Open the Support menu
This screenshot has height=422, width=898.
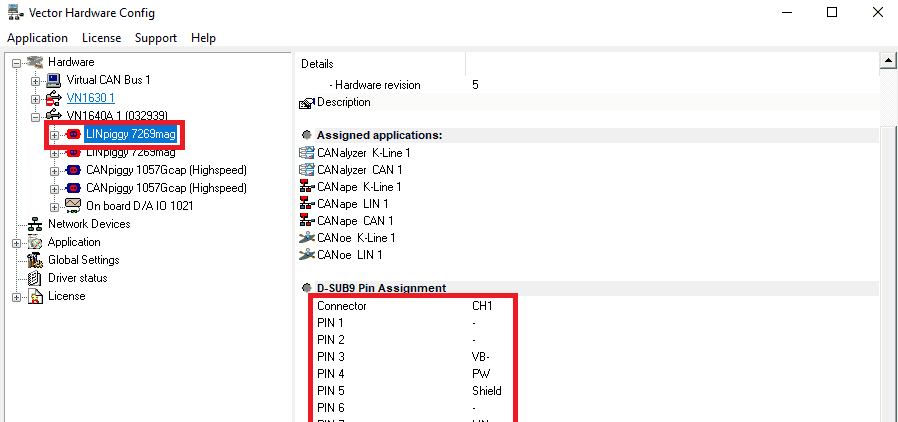(x=155, y=38)
